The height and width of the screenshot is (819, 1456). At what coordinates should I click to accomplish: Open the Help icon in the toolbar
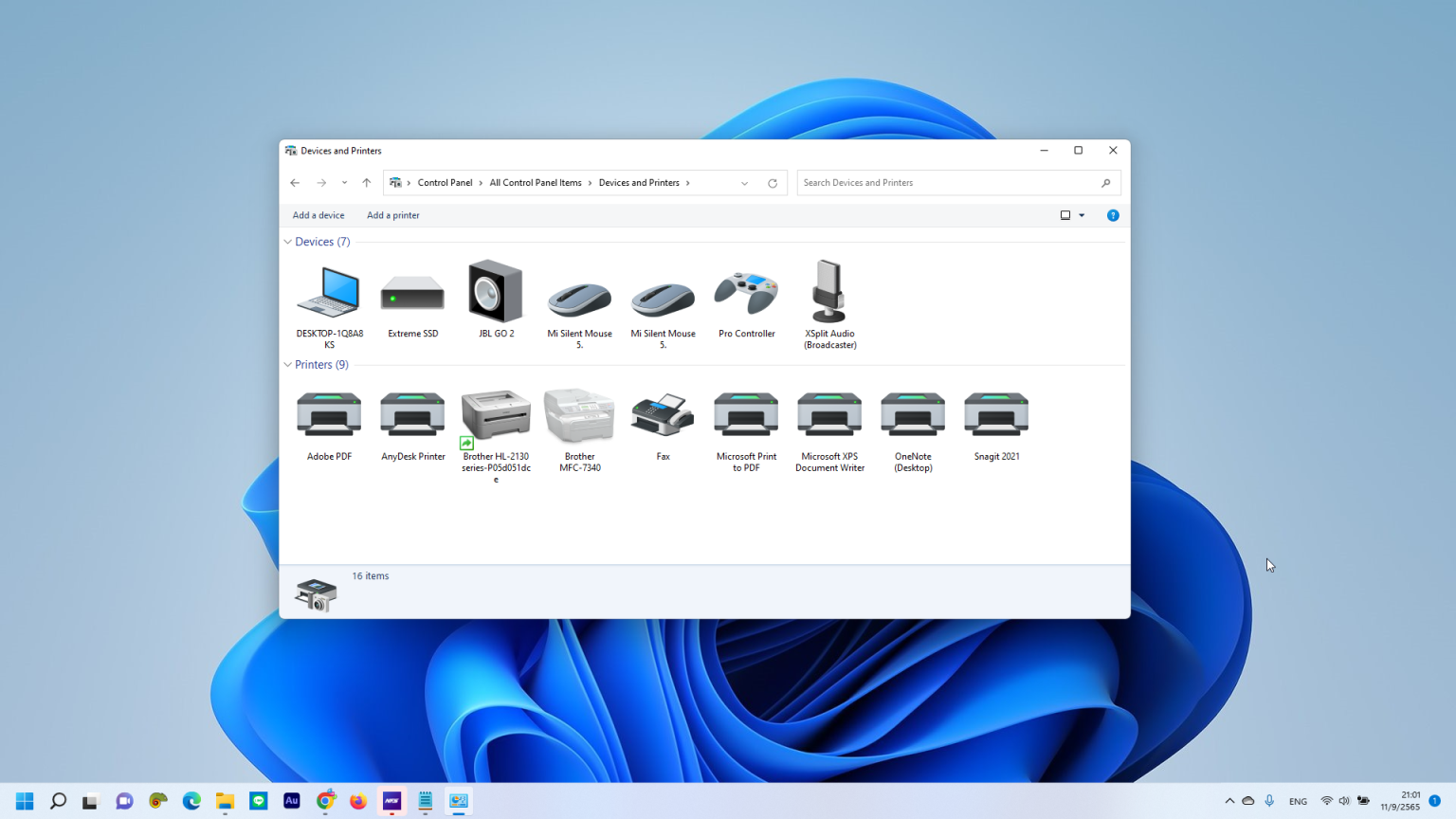click(x=1113, y=215)
